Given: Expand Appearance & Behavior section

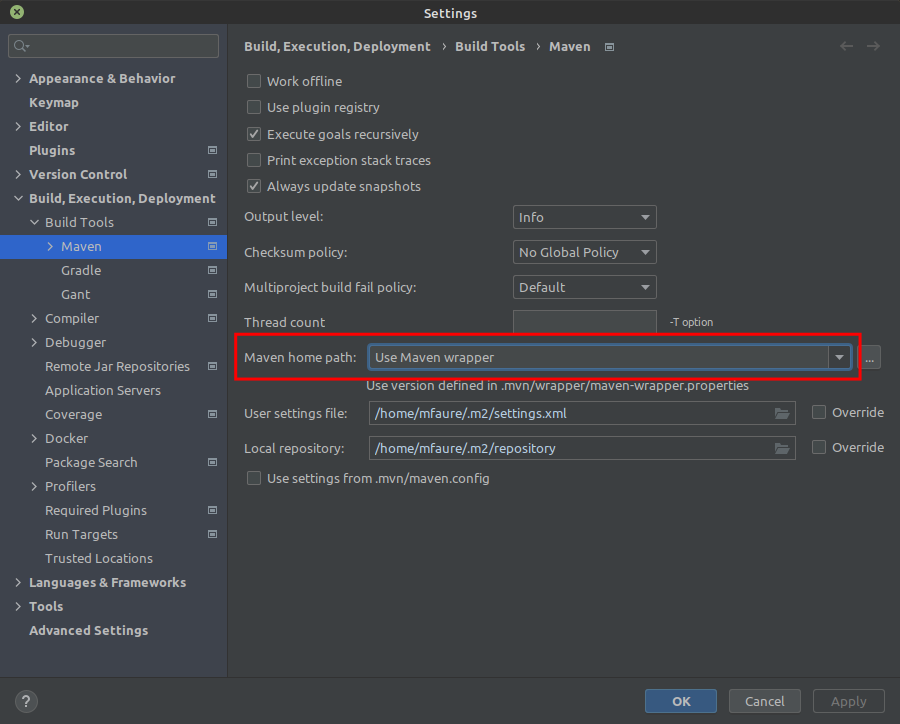Looking at the screenshot, I should 18,79.
